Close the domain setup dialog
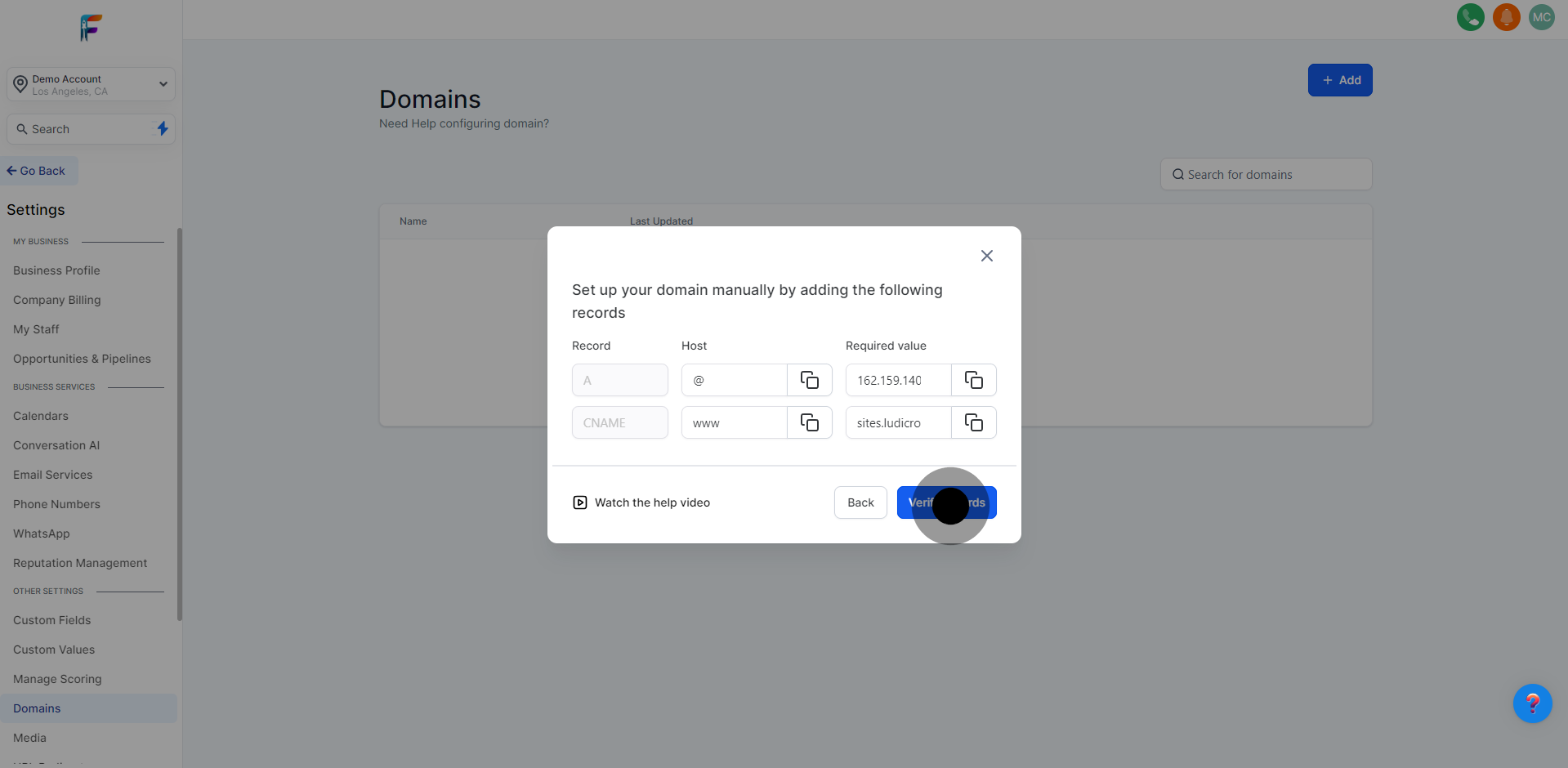The image size is (1568, 768). pyautogui.click(x=986, y=256)
